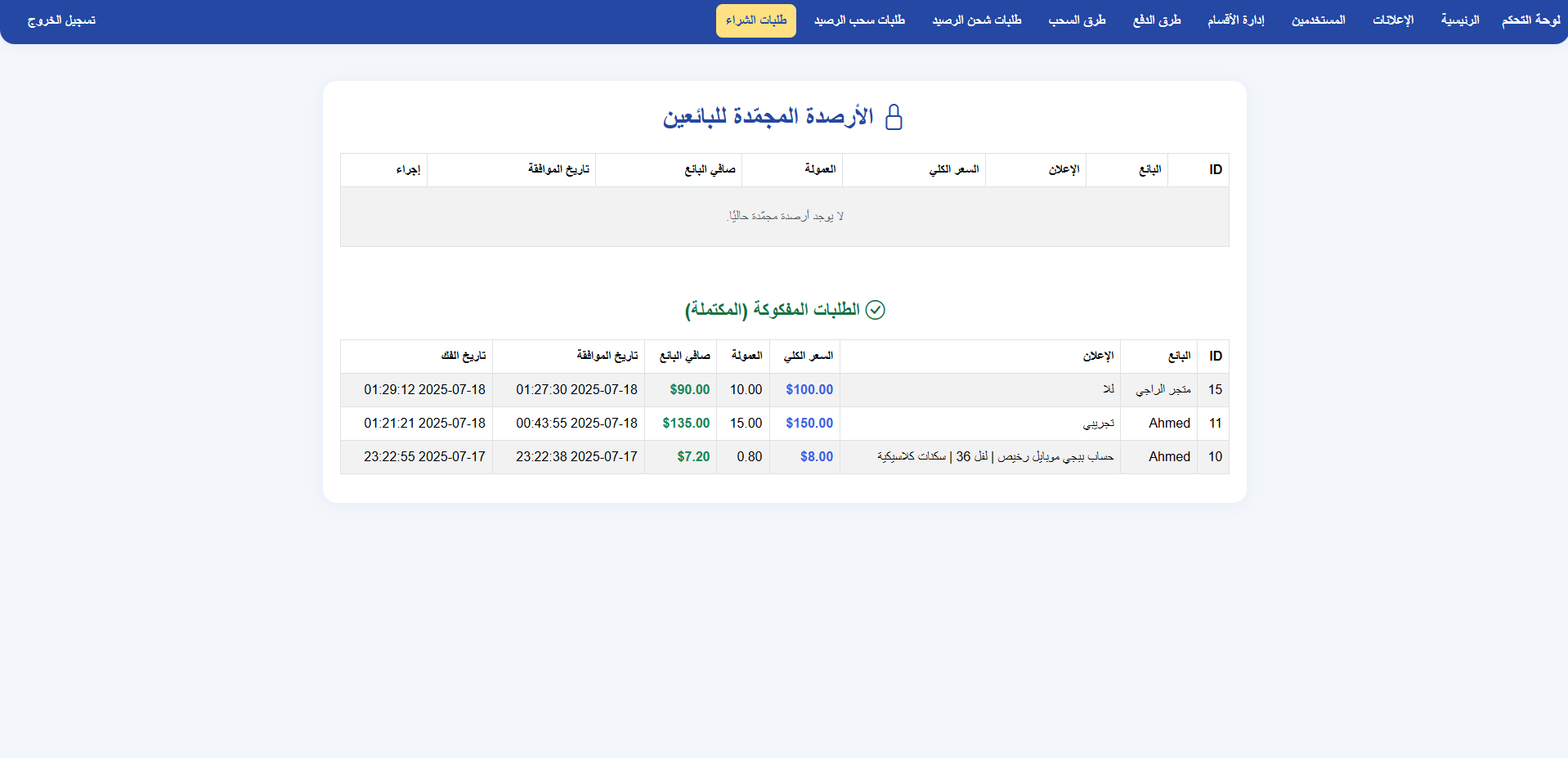Go to المستخدمين section
The image size is (1568, 758).
pos(1317,20)
